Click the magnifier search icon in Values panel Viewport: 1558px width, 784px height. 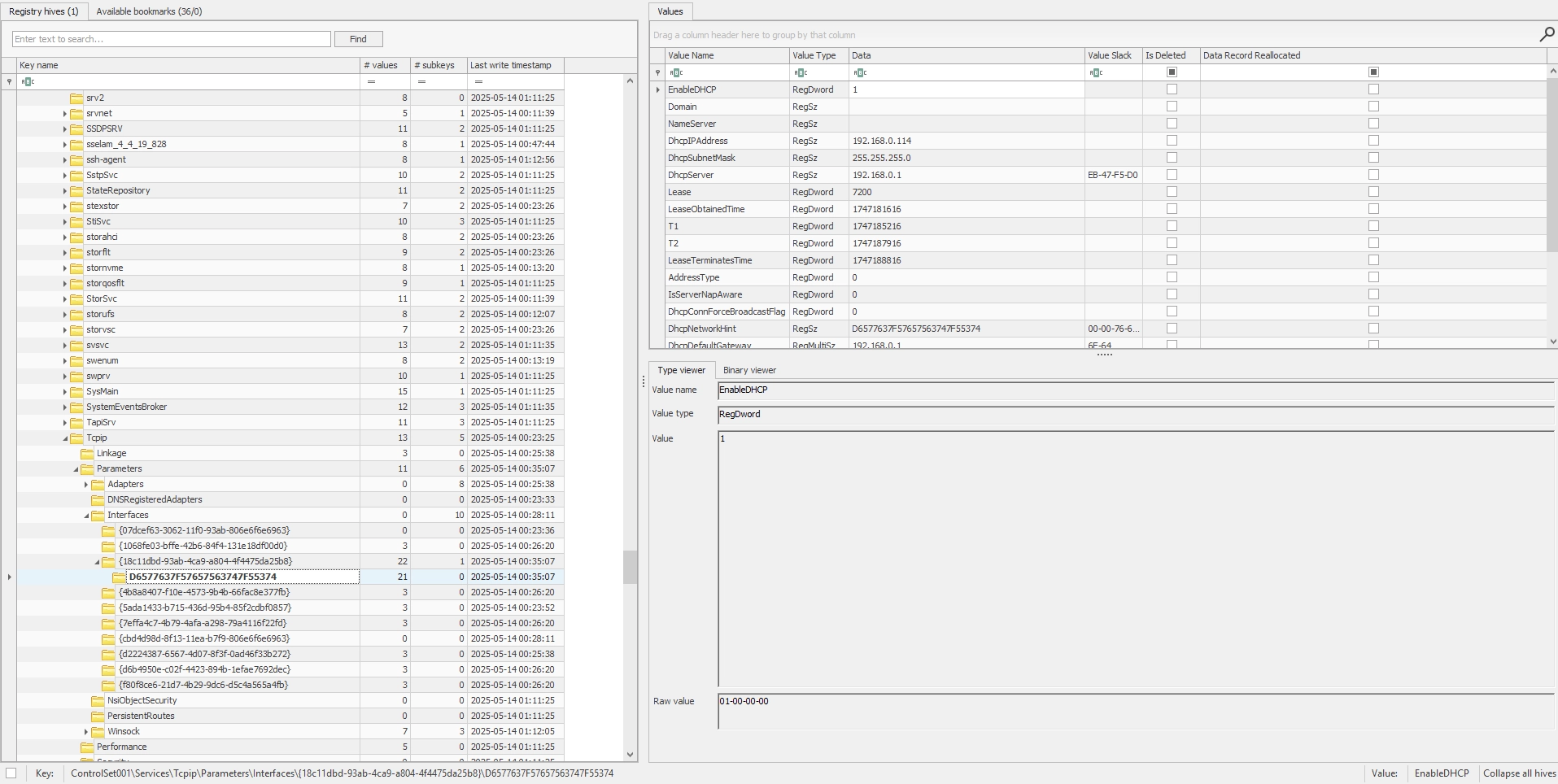pos(1546,34)
